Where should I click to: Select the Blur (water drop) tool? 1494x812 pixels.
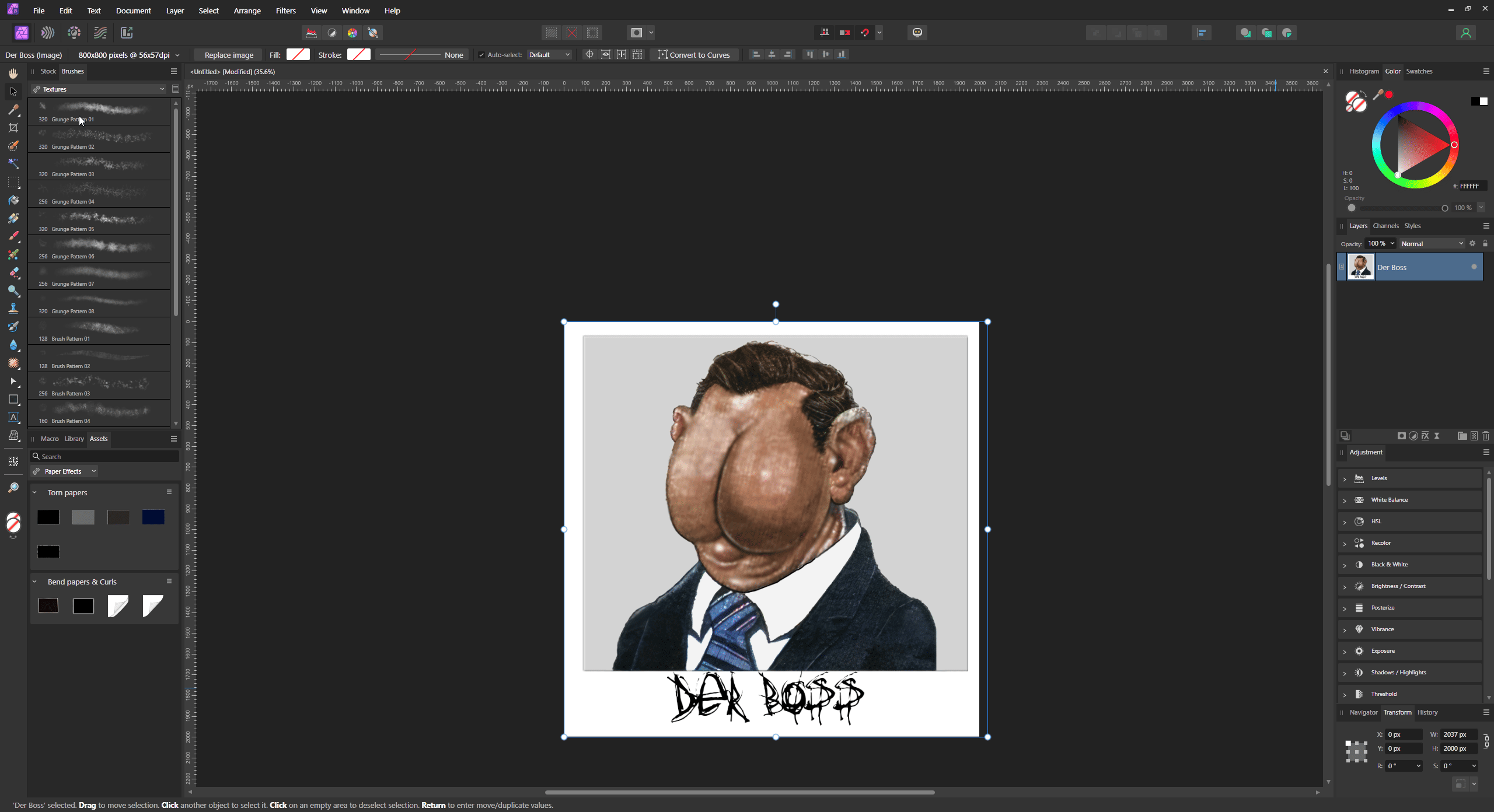(x=13, y=345)
